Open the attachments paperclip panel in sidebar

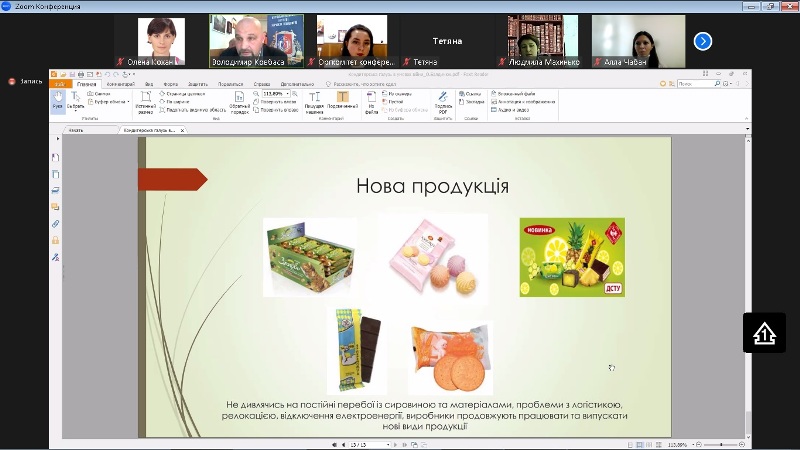(x=56, y=223)
